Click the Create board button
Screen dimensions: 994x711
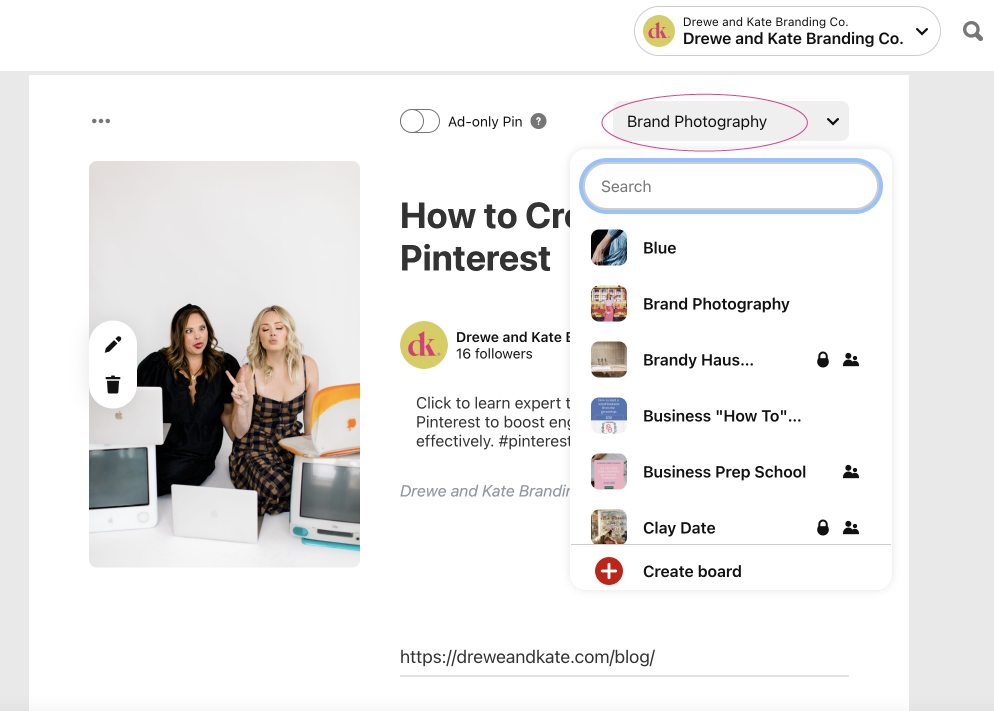[692, 571]
